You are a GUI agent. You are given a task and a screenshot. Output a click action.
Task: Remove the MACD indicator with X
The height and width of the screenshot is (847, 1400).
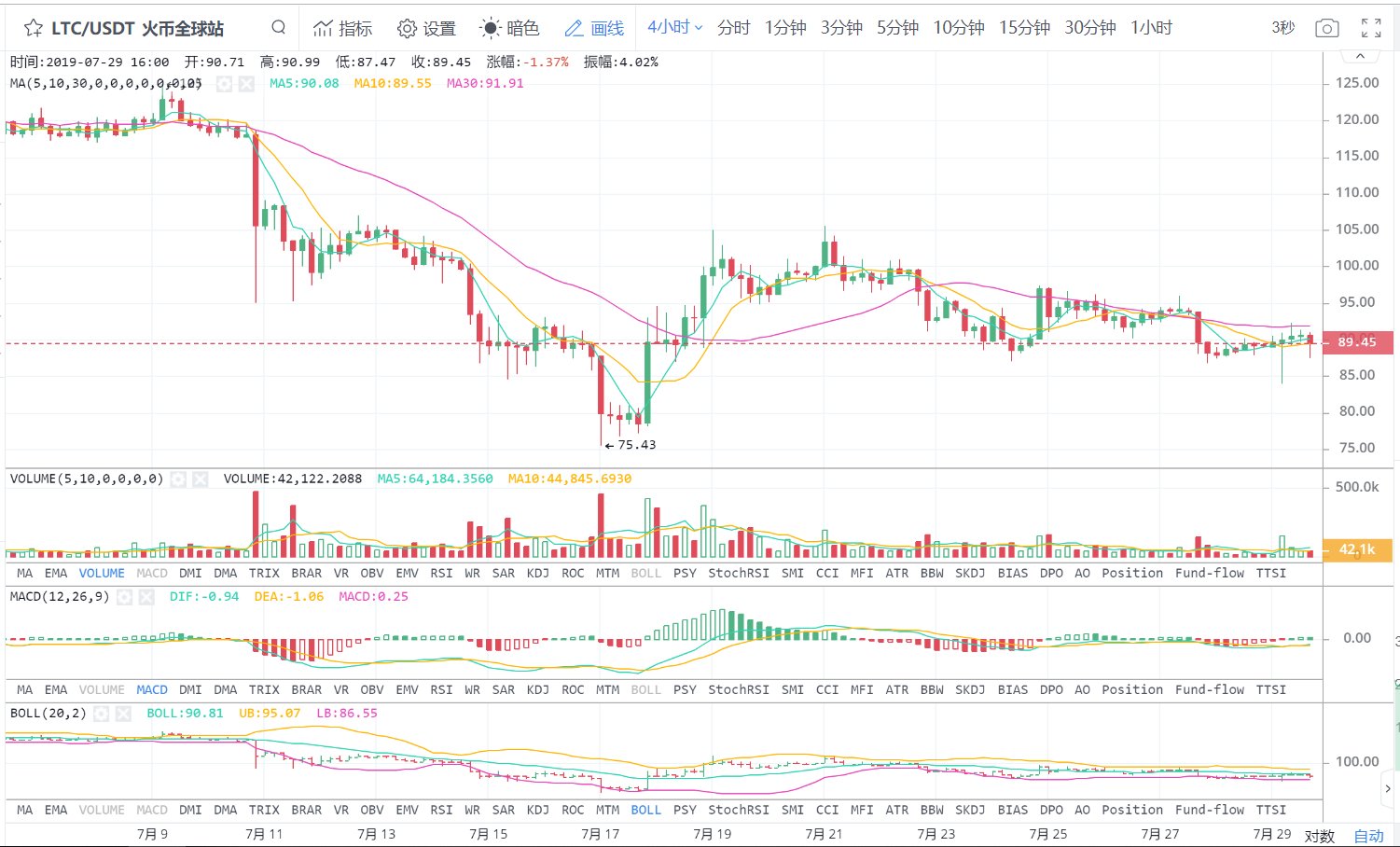146,597
